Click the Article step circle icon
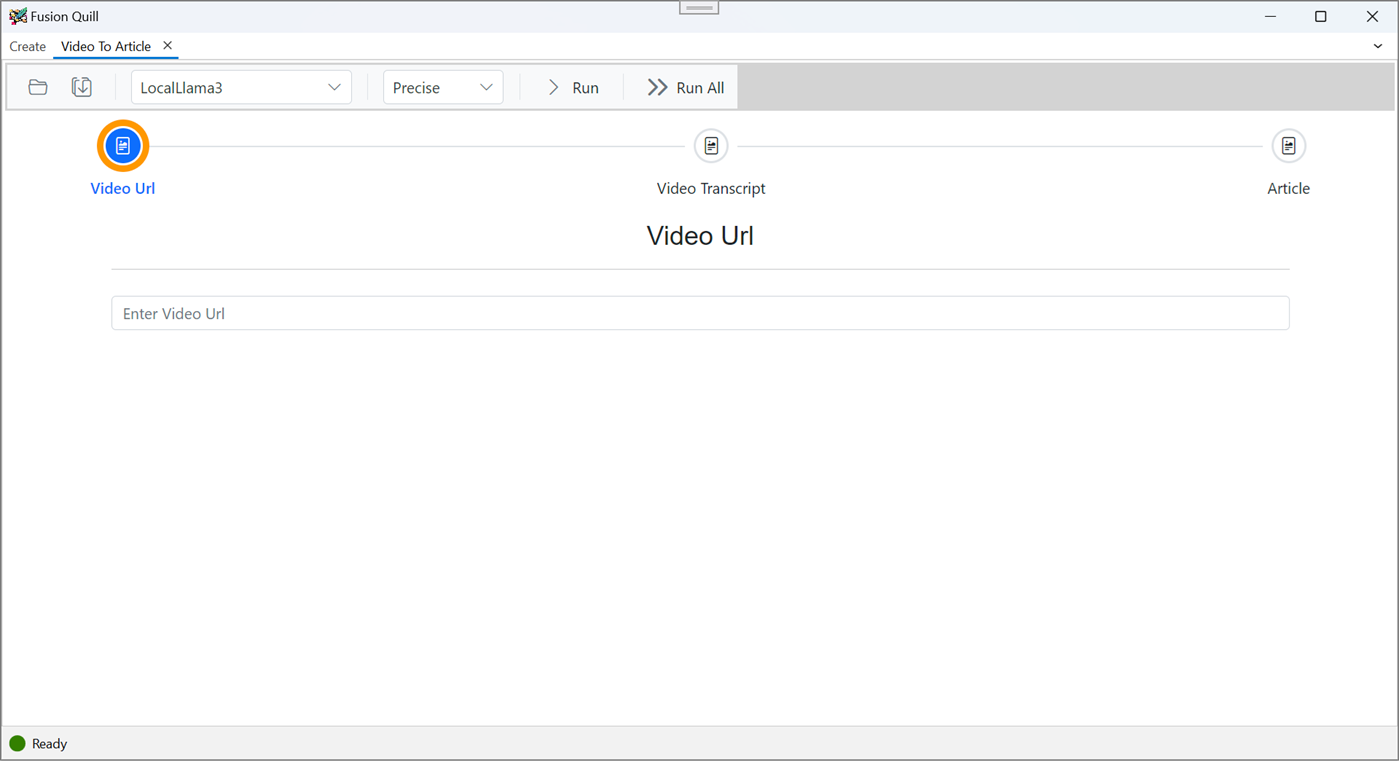Screen dimensions: 1399x761 coord(1288,145)
